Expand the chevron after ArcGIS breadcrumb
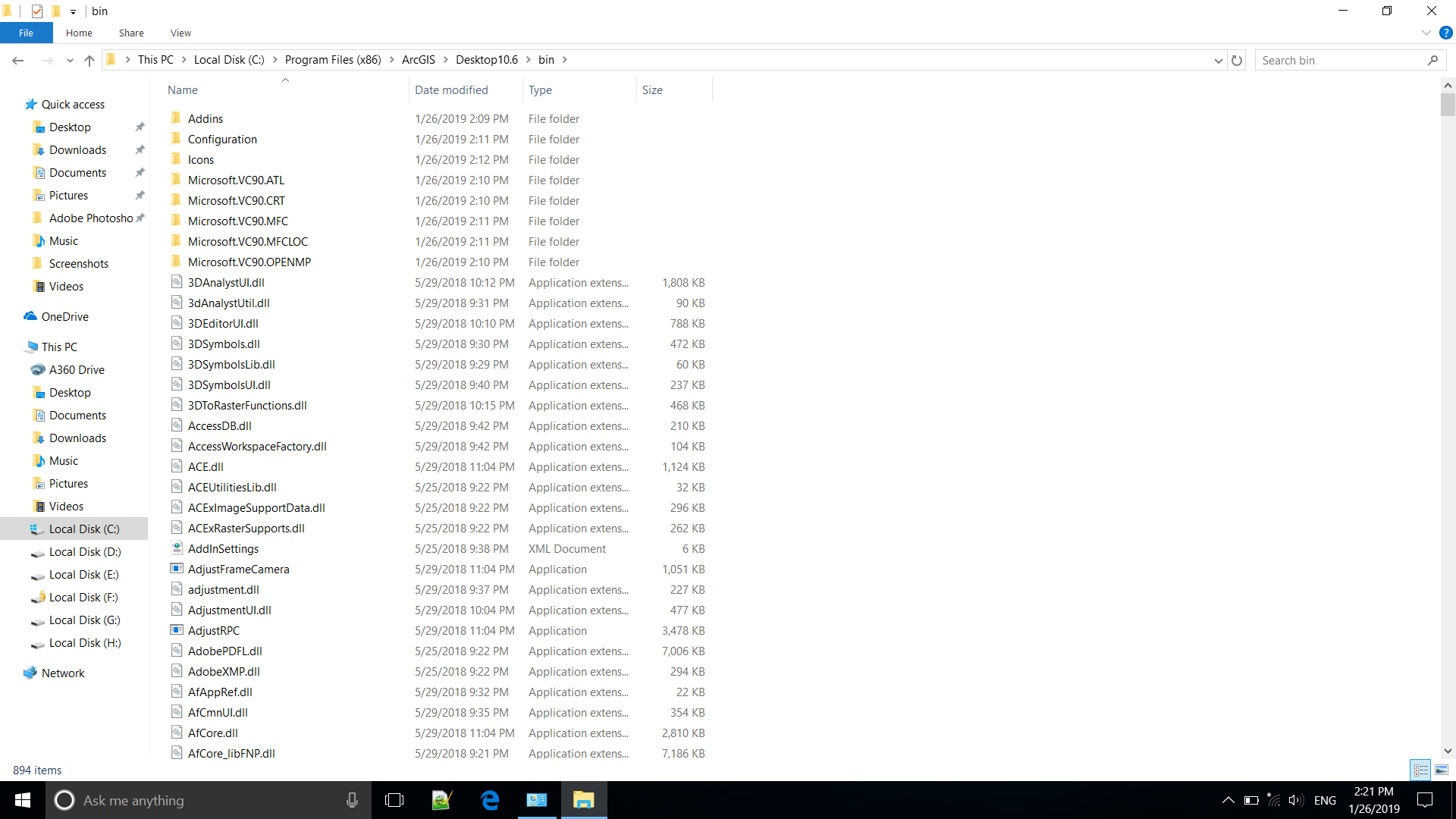The height and width of the screenshot is (819, 1456). pyautogui.click(x=445, y=60)
